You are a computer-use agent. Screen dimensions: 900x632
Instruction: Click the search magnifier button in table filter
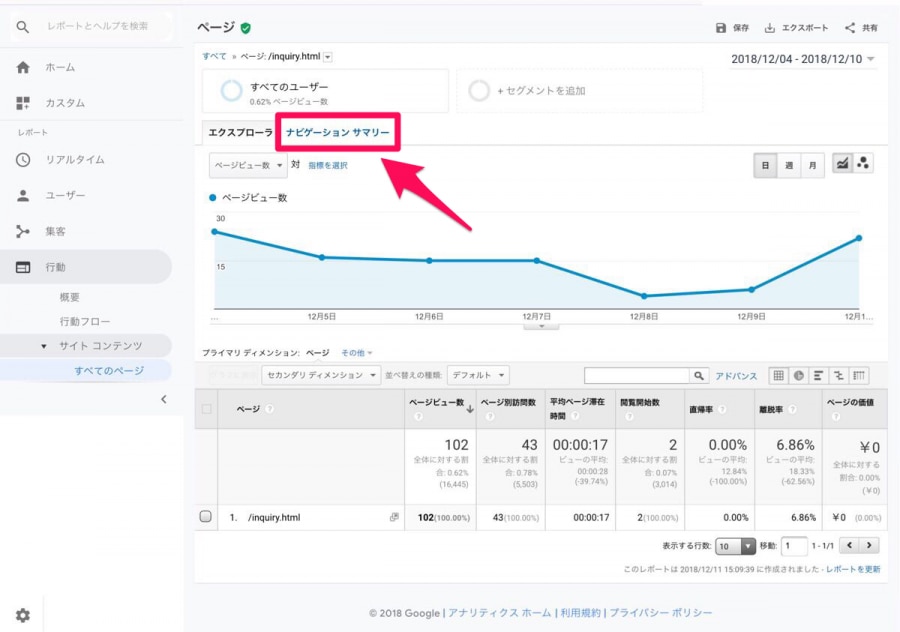[699, 376]
